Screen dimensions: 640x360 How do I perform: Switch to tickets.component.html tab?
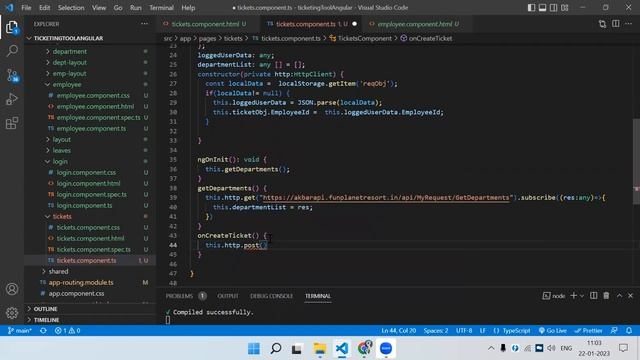click(x=205, y=24)
